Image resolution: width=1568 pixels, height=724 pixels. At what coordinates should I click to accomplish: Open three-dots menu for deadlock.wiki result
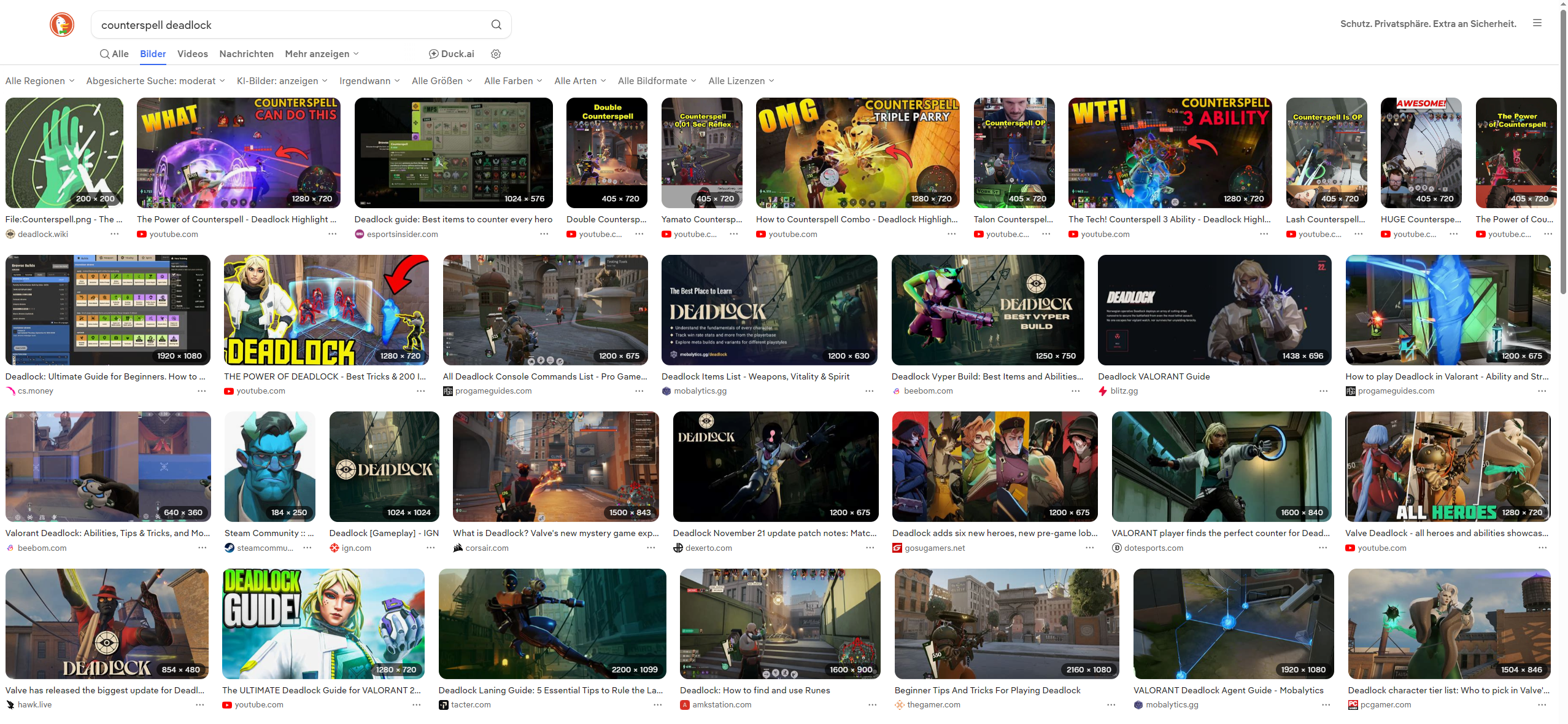click(x=115, y=234)
